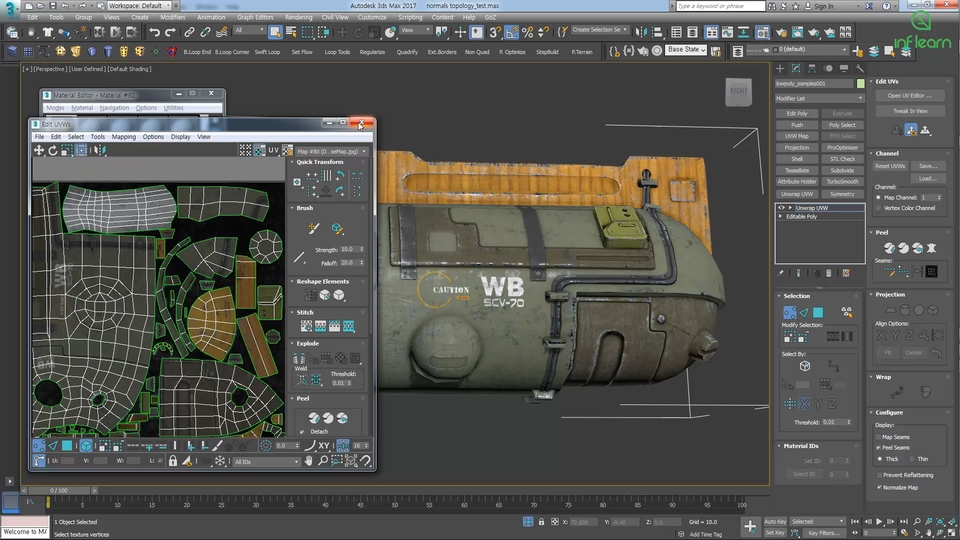Open the Base State dropdown

click(686, 50)
